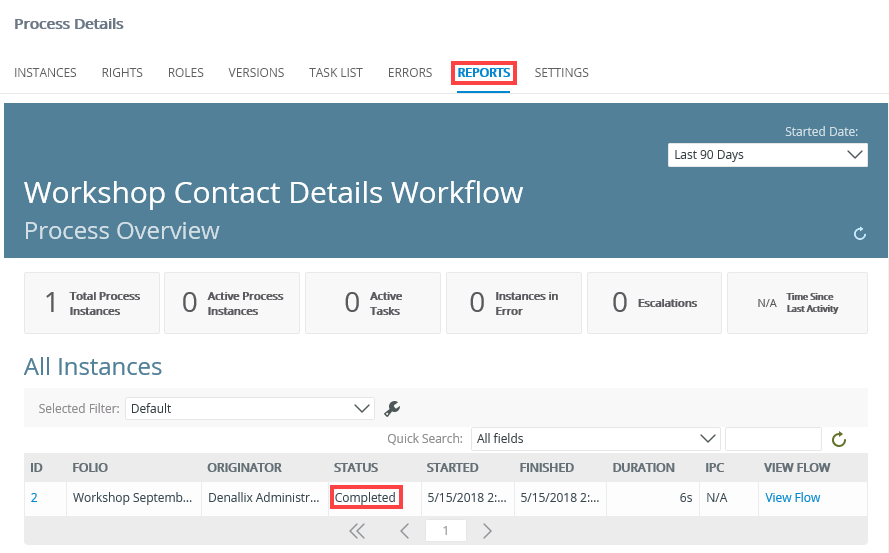Open the Selected Filter dropdown
Screen dimensions: 889x553
249,408
